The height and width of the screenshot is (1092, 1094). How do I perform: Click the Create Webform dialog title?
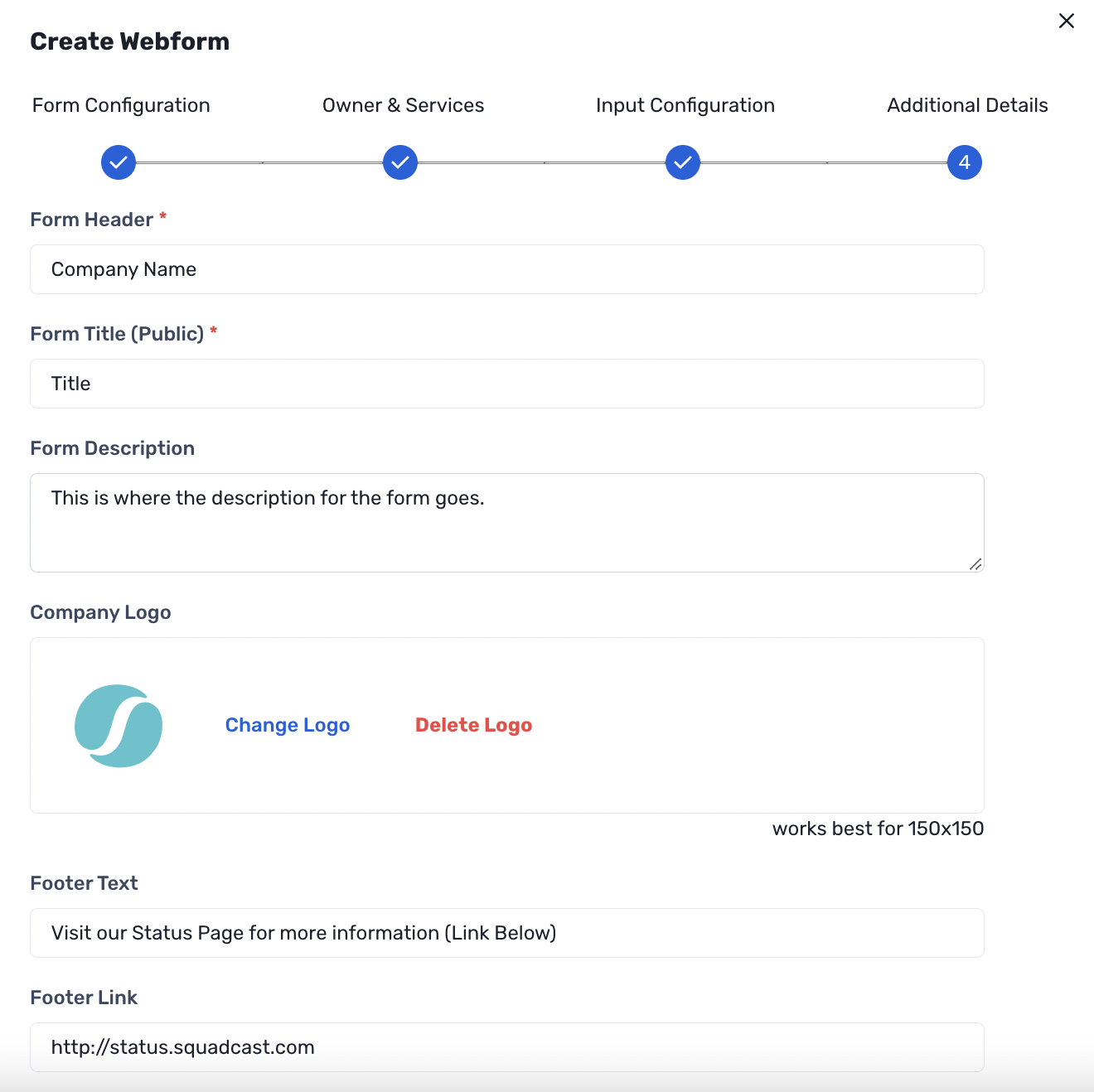pyautogui.click(x=129, y=41)
